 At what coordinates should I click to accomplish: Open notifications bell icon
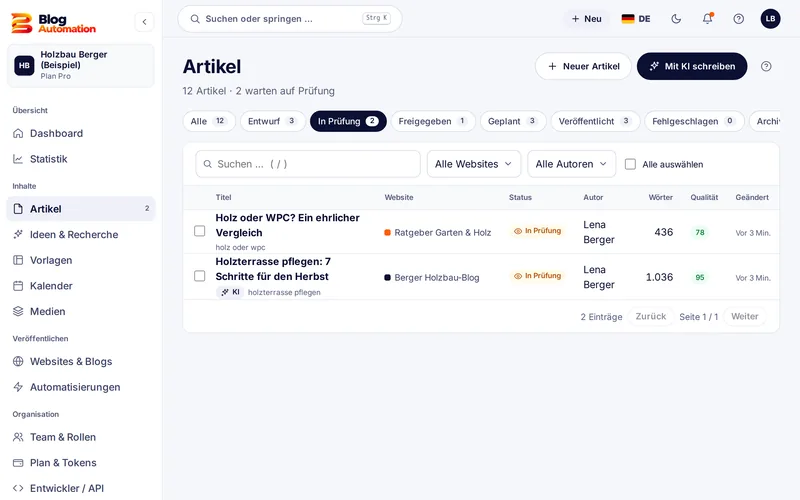coord(707,19)
